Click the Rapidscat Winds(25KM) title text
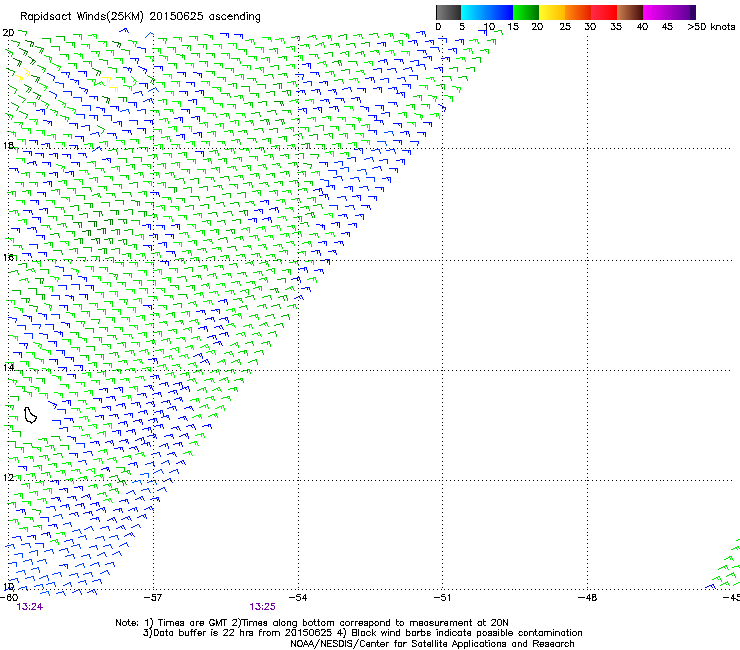The height and width of the screenshot is (650, 740). coord(81,17)
